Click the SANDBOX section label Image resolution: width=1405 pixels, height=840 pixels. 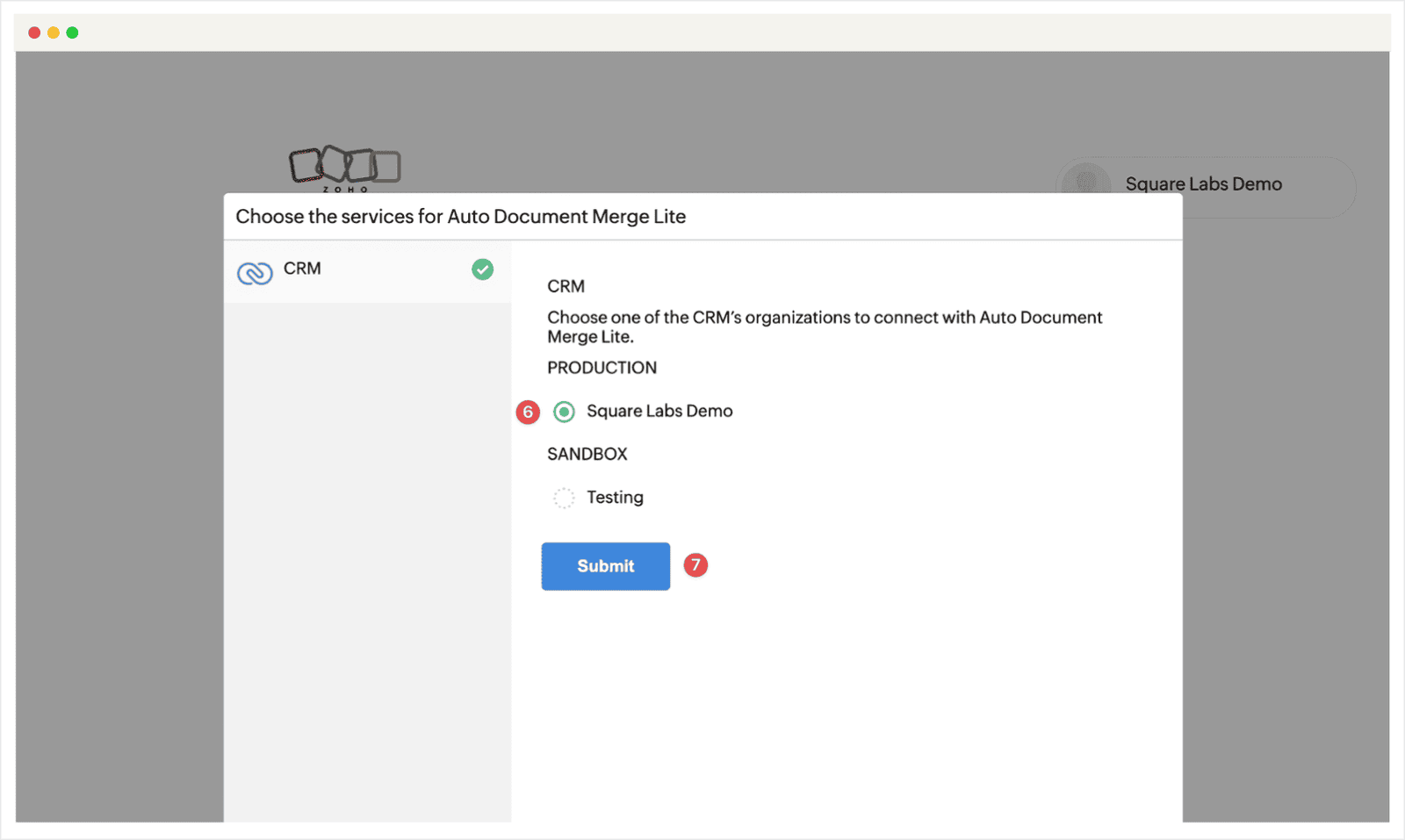pyautogui.click(x=587, y=454)
